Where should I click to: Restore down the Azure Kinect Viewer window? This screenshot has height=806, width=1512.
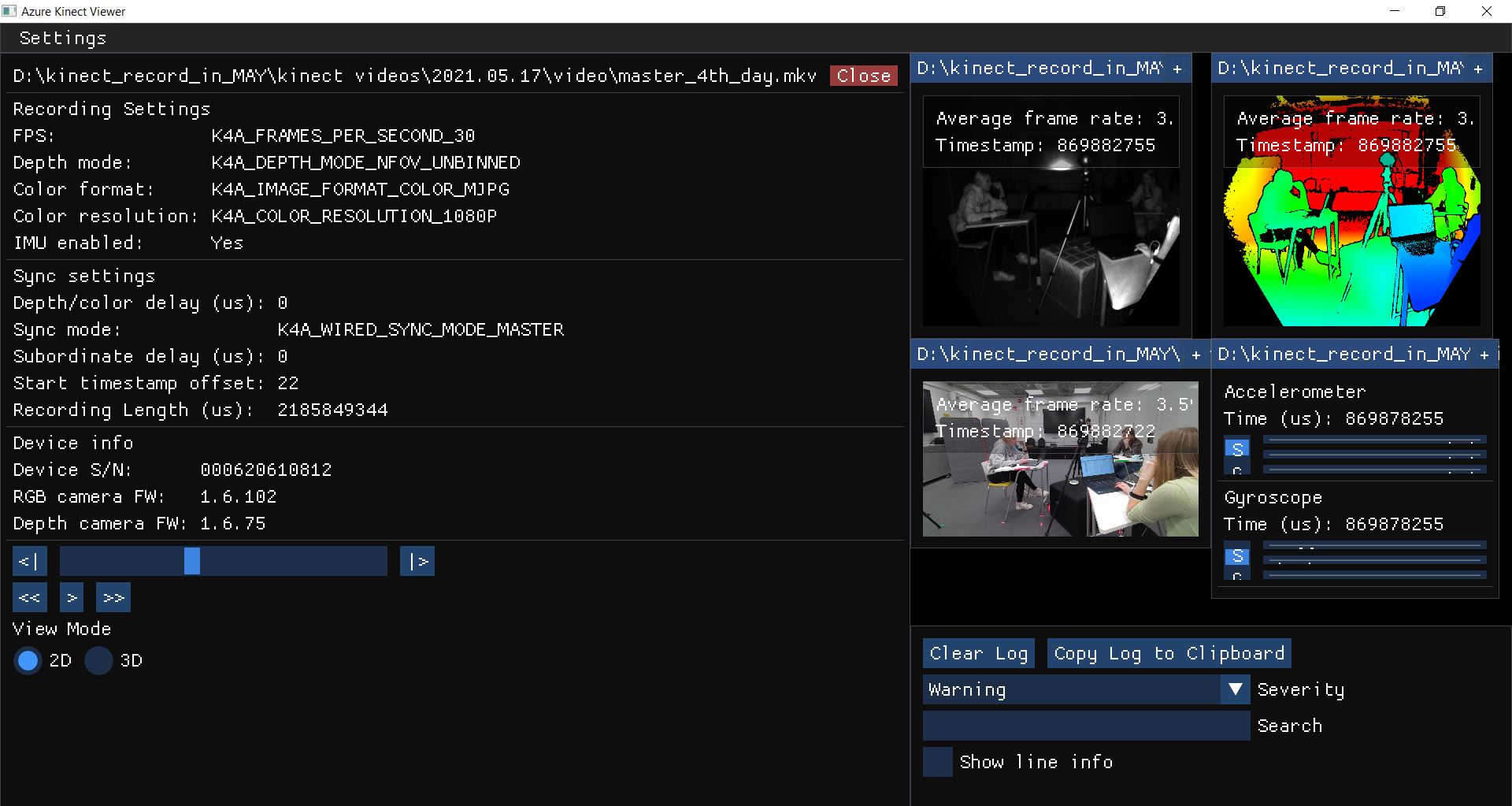pos(1440,11)
